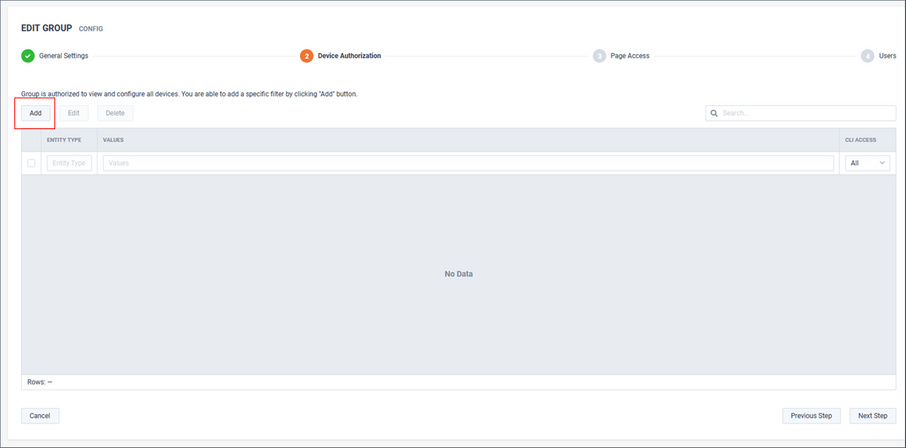Open the CLI Access All dropdown
906x448 pixels.
tap(867, 163)
